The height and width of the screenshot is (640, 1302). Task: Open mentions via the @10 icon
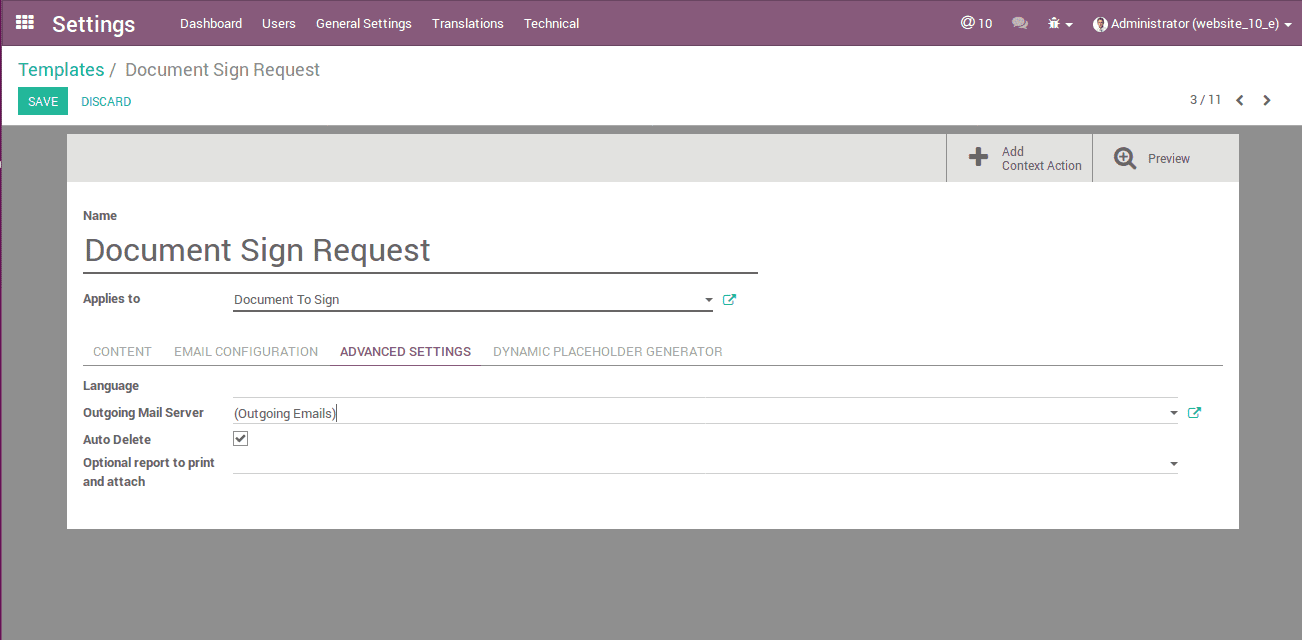coord(976,22)
